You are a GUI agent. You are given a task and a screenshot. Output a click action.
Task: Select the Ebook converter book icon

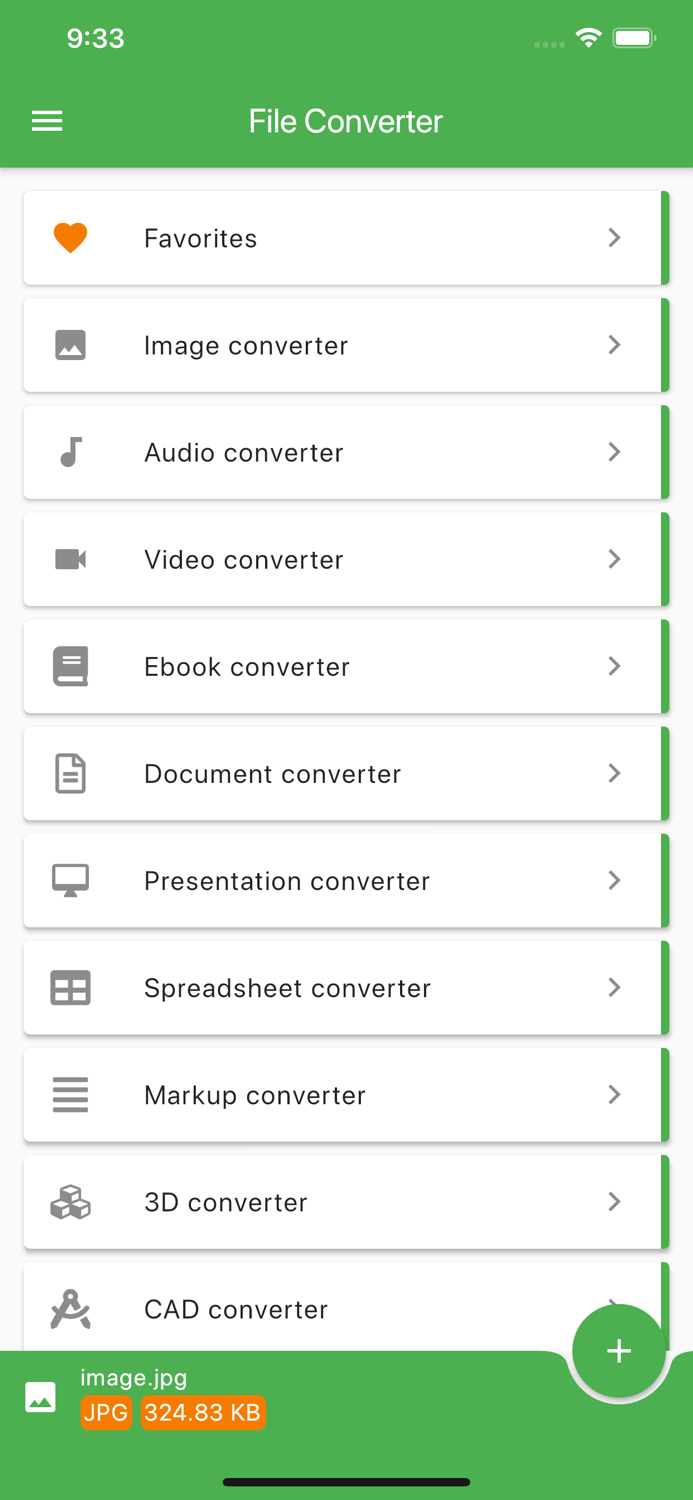pos(70,666)
